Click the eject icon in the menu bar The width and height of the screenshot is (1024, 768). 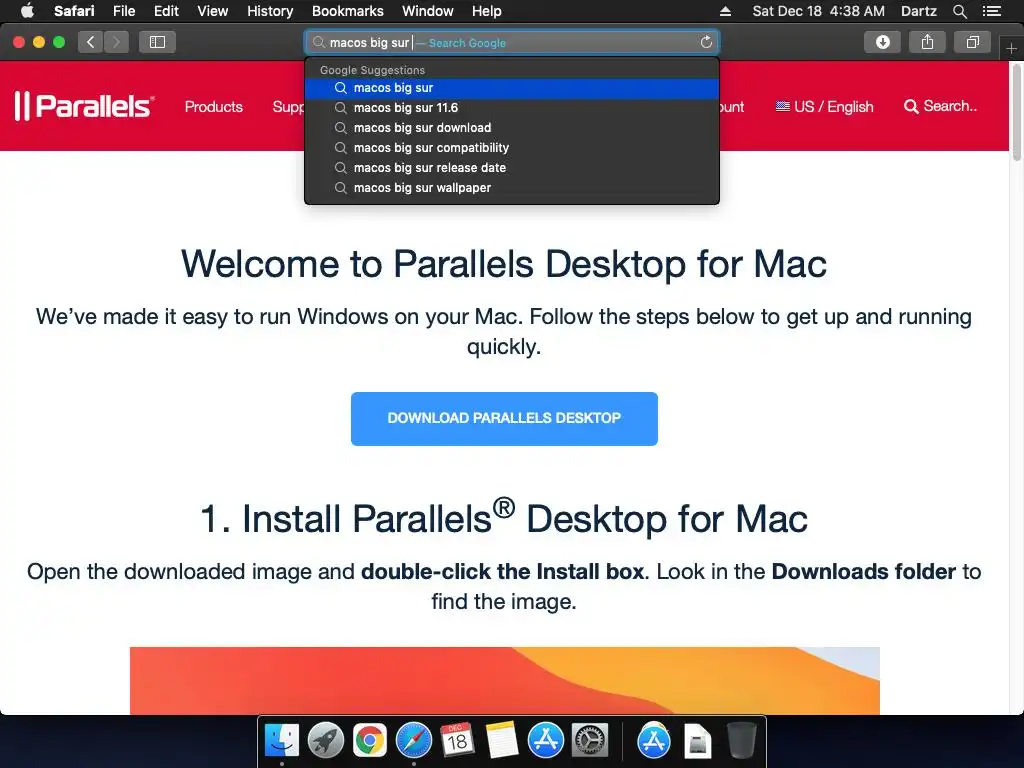(x=725, y=11)
